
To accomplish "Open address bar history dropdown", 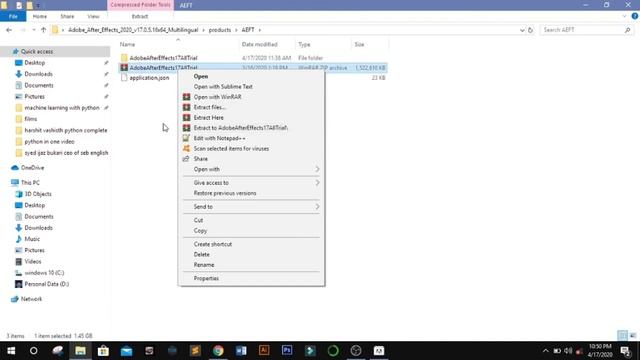I will pyautogui.click(x=522, y=30).
